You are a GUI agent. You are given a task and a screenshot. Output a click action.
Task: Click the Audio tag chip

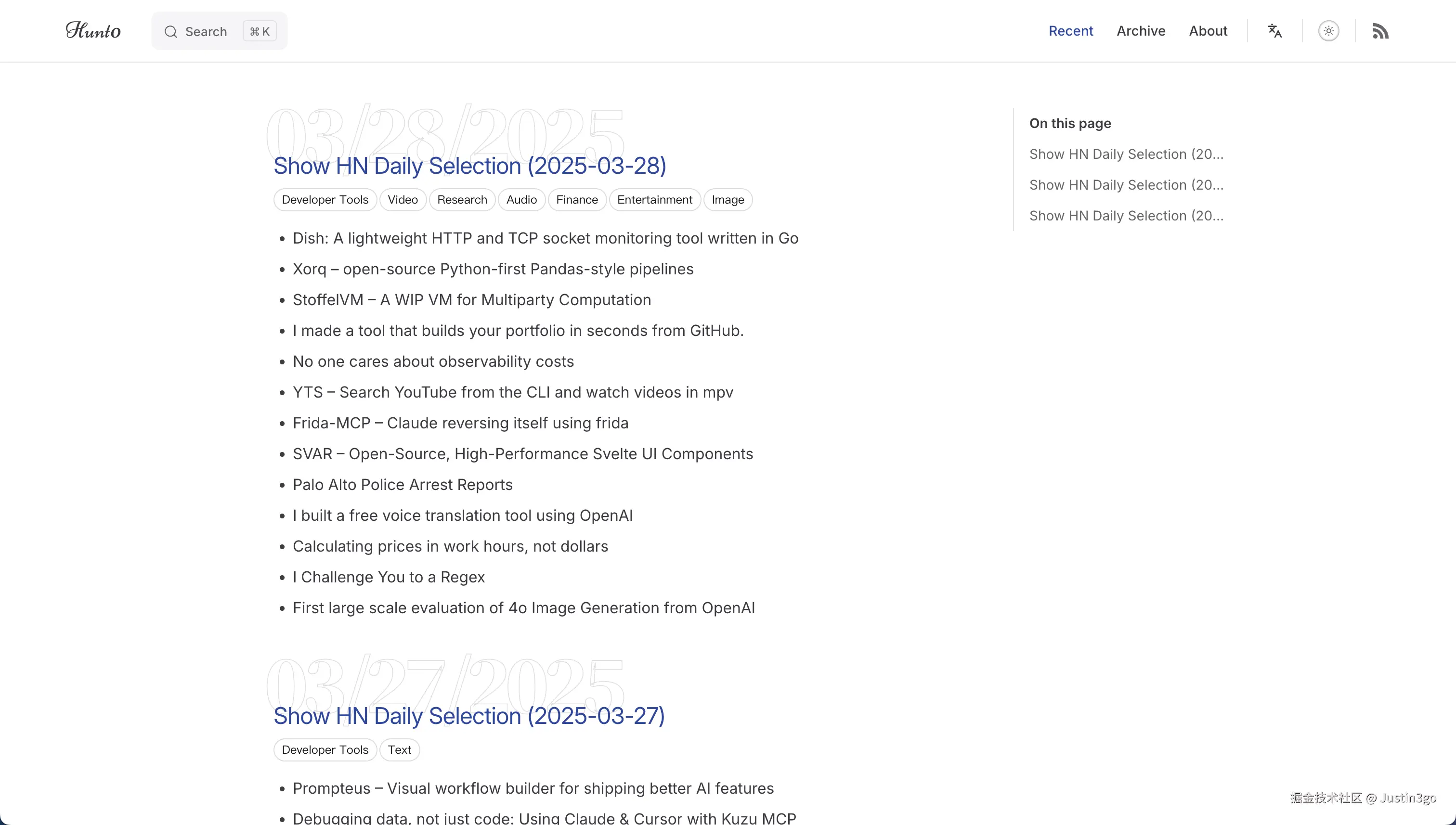tap(521, 199)
